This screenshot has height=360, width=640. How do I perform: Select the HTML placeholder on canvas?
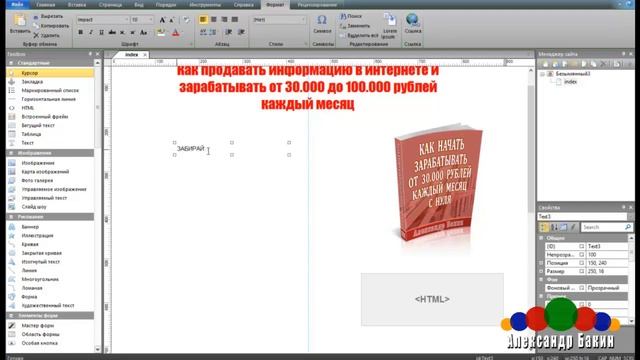click(x=432, y=299)
